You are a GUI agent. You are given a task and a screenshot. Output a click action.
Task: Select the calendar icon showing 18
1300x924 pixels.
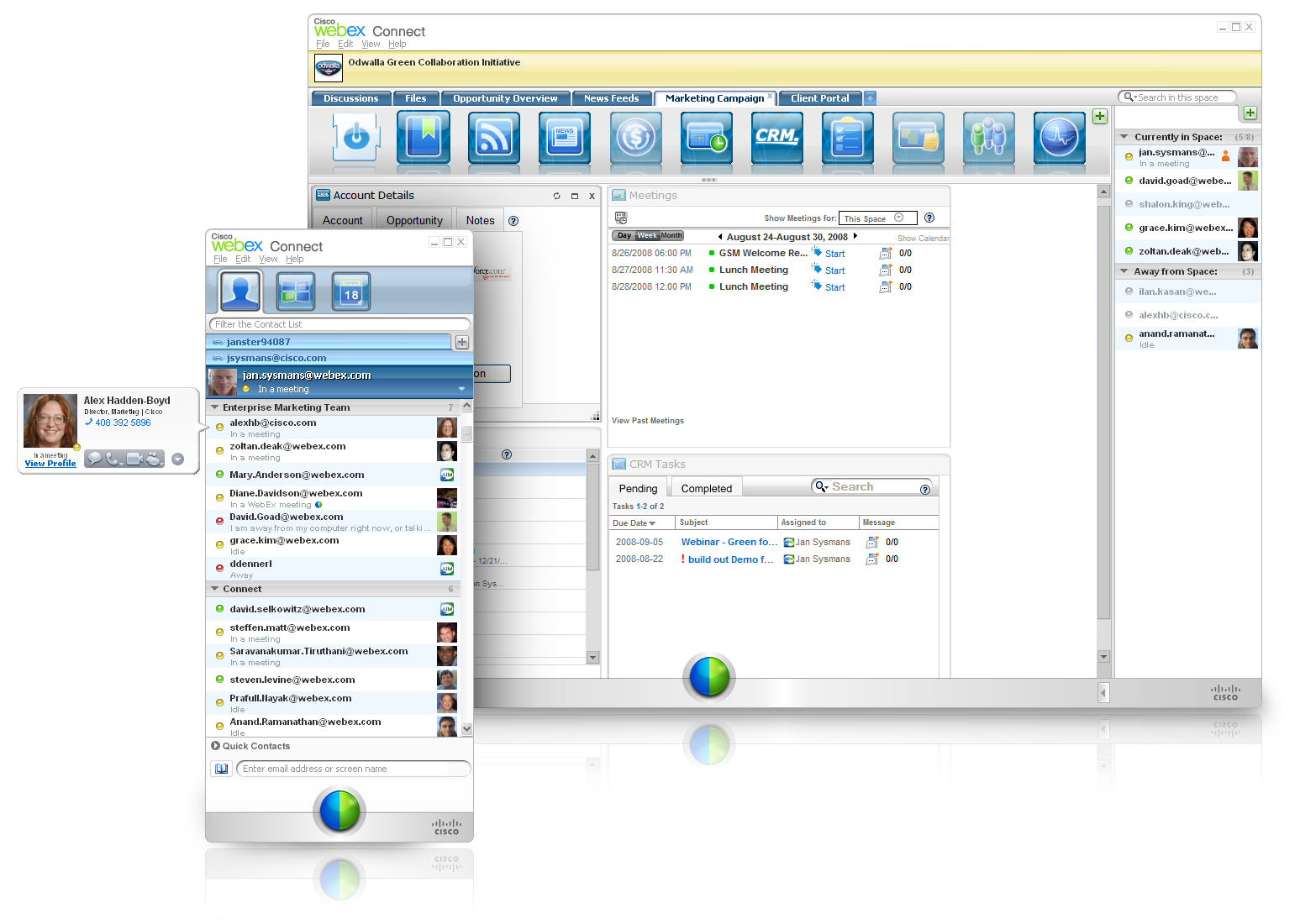(350, 292)
